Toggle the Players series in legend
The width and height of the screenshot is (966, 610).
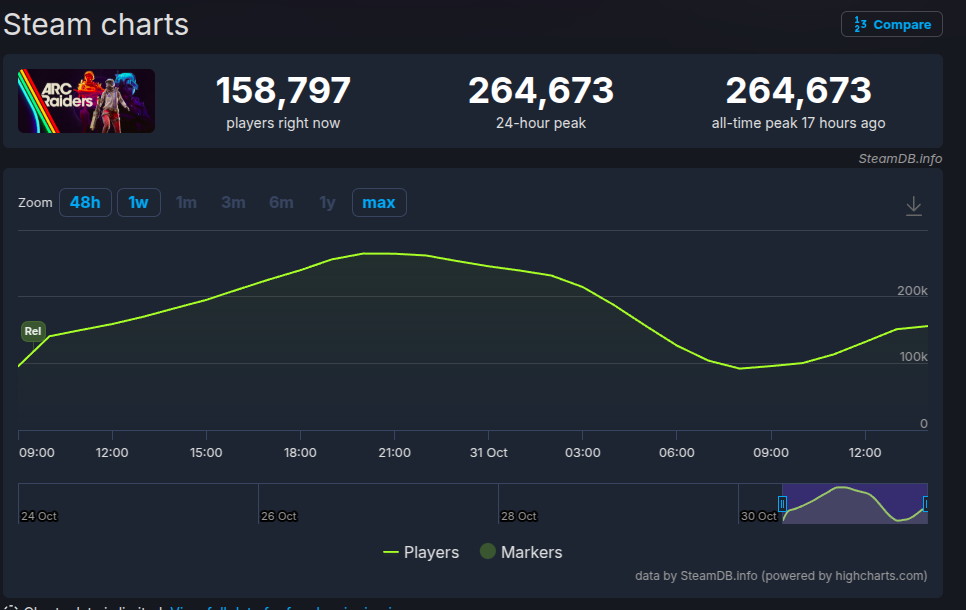[x=421, y=552]
